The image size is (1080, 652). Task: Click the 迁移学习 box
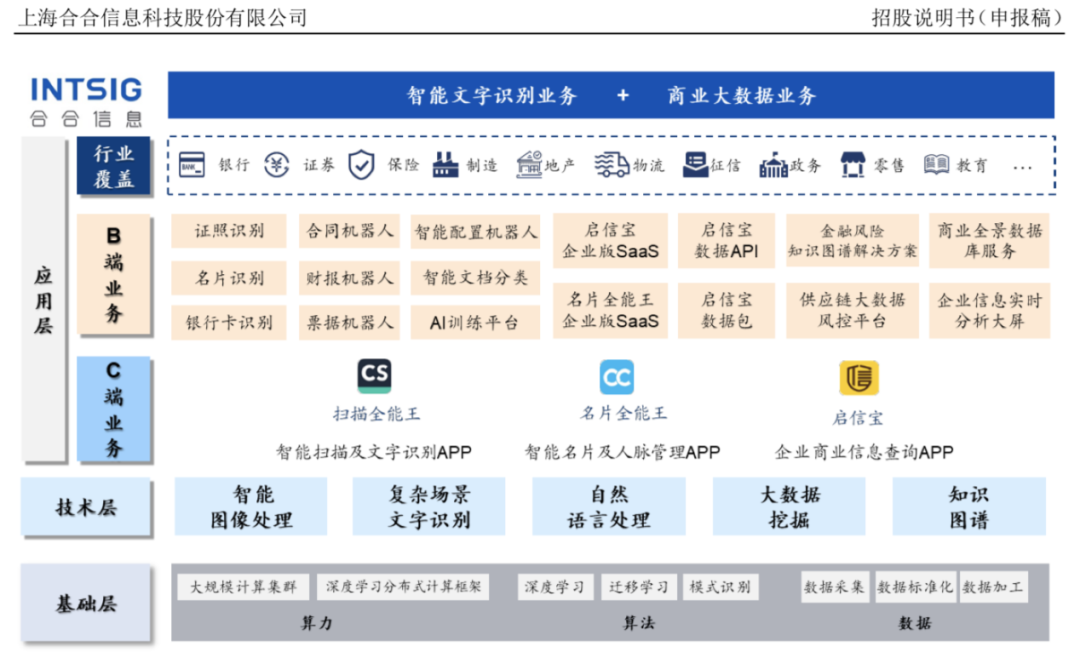click(x=638, y=587)
